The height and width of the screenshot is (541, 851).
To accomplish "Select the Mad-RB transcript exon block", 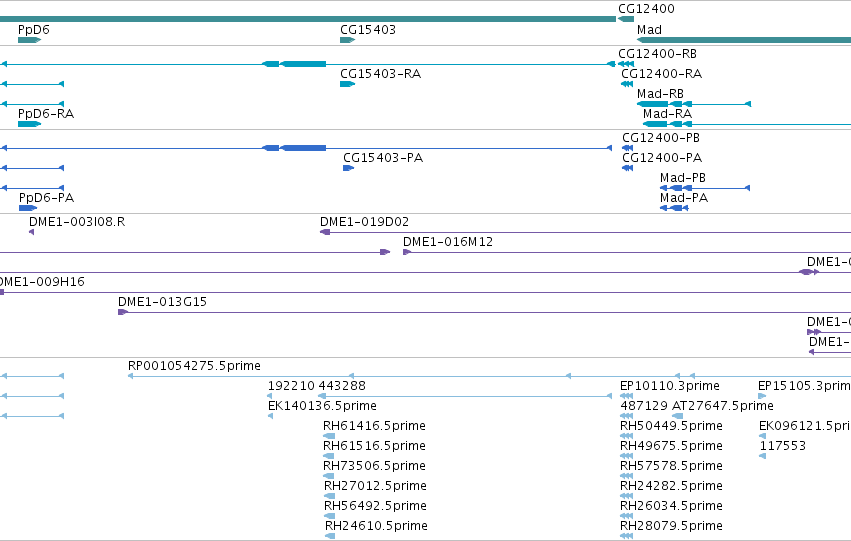I will click(653, 104).
